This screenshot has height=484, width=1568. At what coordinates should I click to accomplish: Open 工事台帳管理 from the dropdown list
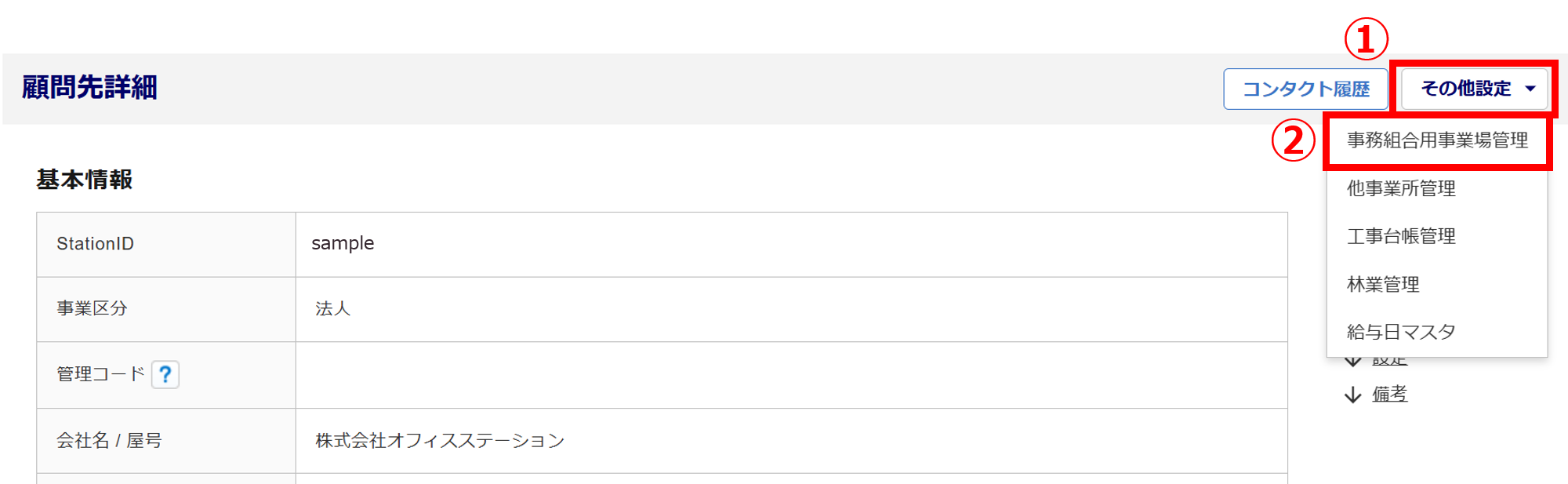[x=1401, y=236]
